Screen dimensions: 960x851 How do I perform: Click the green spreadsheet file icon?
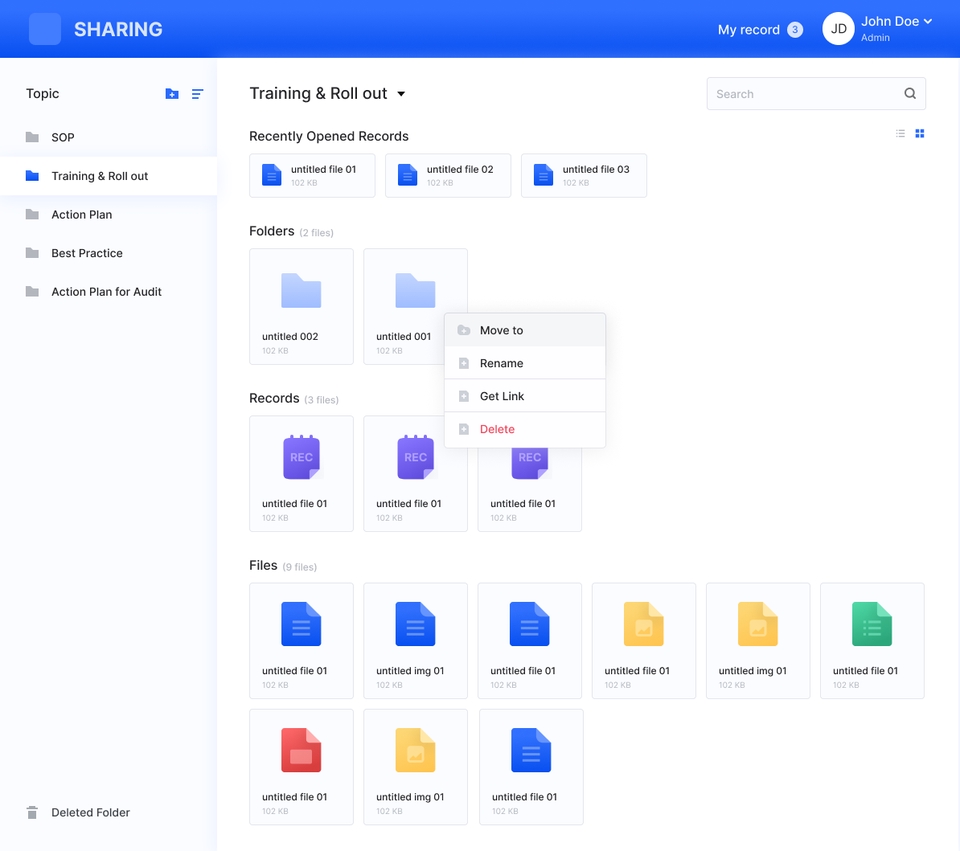click(x=872, y=624)
